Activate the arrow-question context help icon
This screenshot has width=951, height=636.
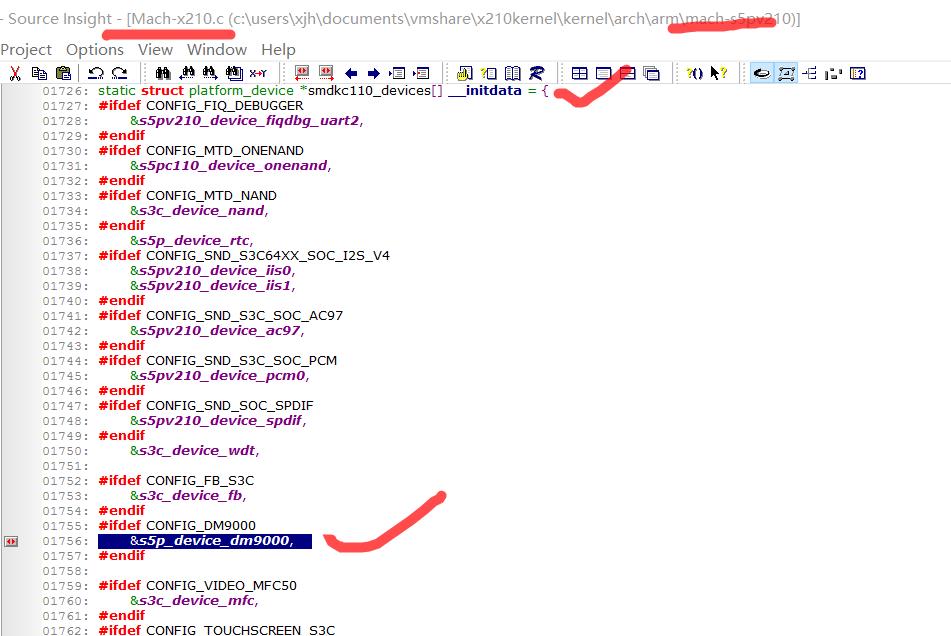(x=719, y=73)
